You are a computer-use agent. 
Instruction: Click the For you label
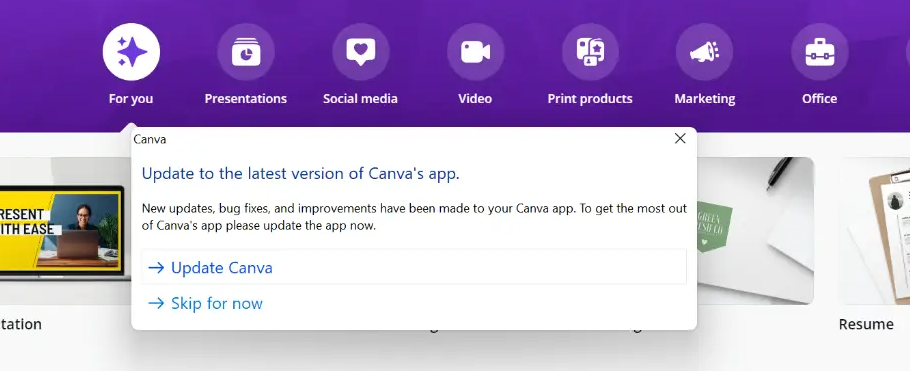pos(131,99)
